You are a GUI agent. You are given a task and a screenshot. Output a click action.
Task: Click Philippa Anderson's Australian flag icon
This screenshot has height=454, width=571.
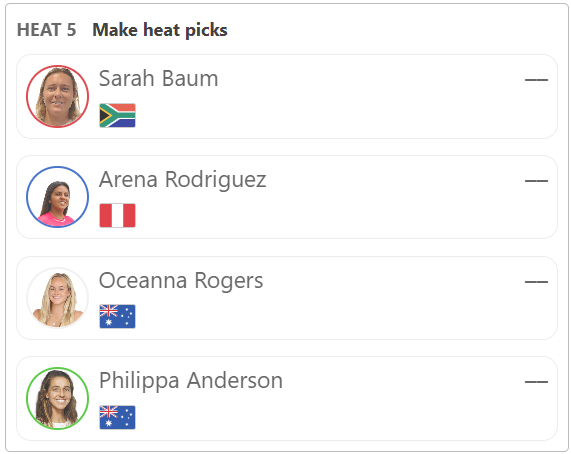pyautogui.click(x=117, y=417)
